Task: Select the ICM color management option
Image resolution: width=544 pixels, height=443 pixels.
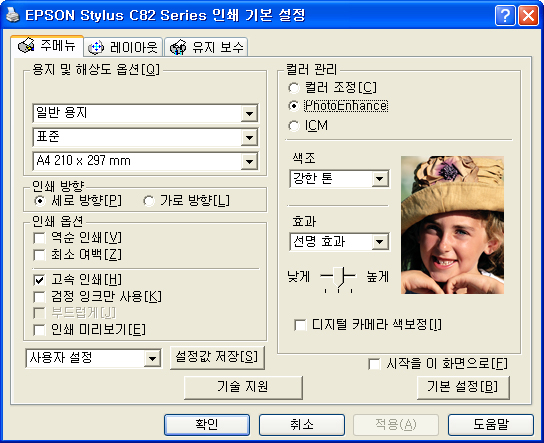Action: tap(294, 126)
